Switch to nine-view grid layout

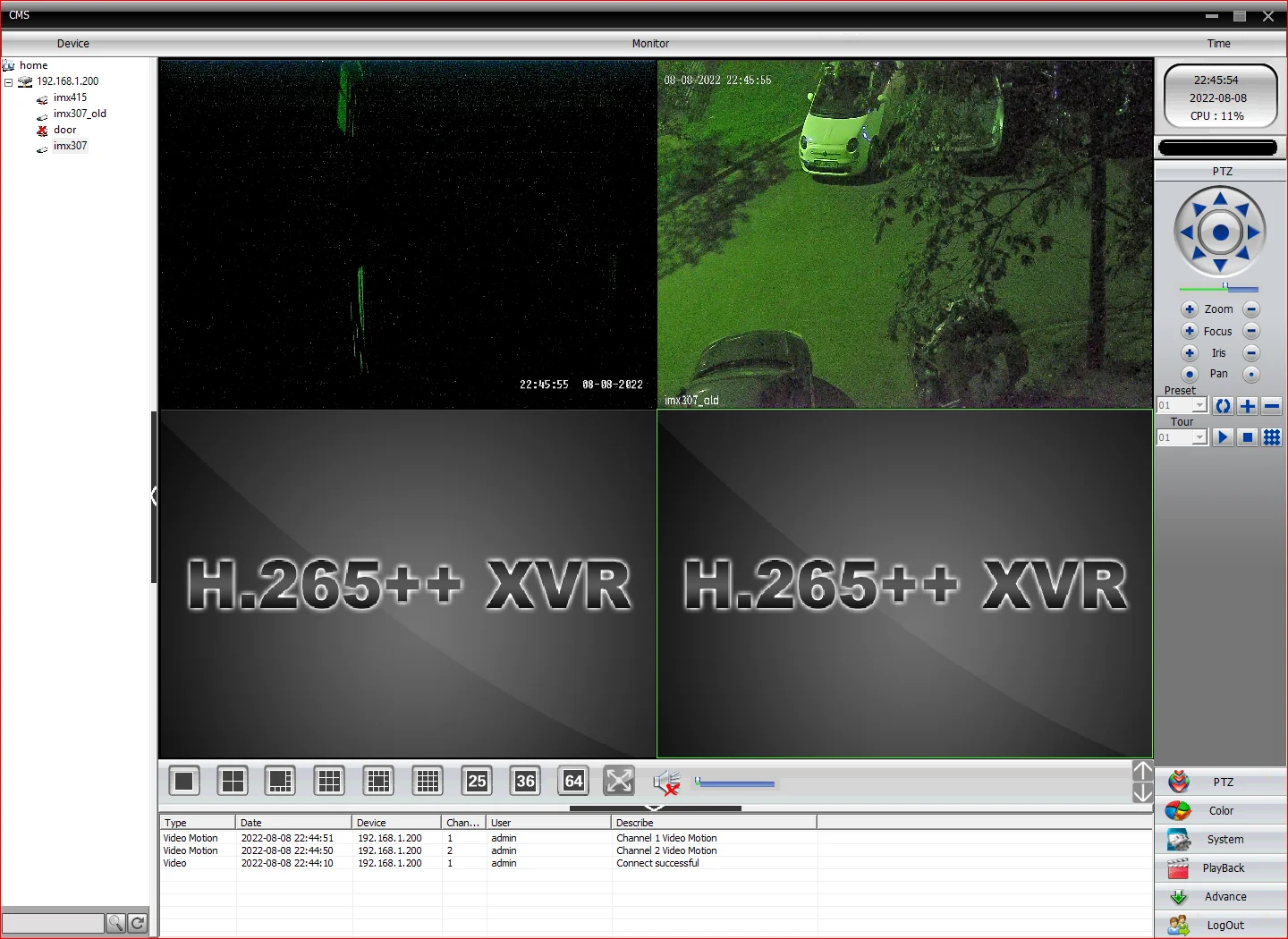tap(330, 782)
